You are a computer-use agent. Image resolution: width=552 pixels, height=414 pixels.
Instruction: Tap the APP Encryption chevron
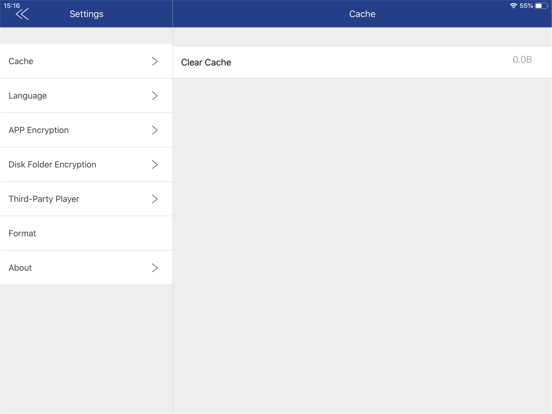pyautogui.click(x=155, y=130)
